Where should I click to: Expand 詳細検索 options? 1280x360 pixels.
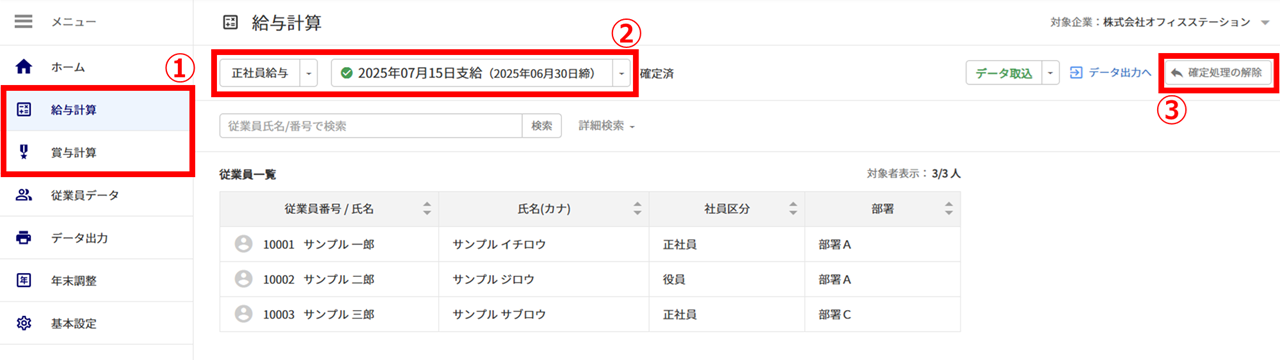[607, 126]
